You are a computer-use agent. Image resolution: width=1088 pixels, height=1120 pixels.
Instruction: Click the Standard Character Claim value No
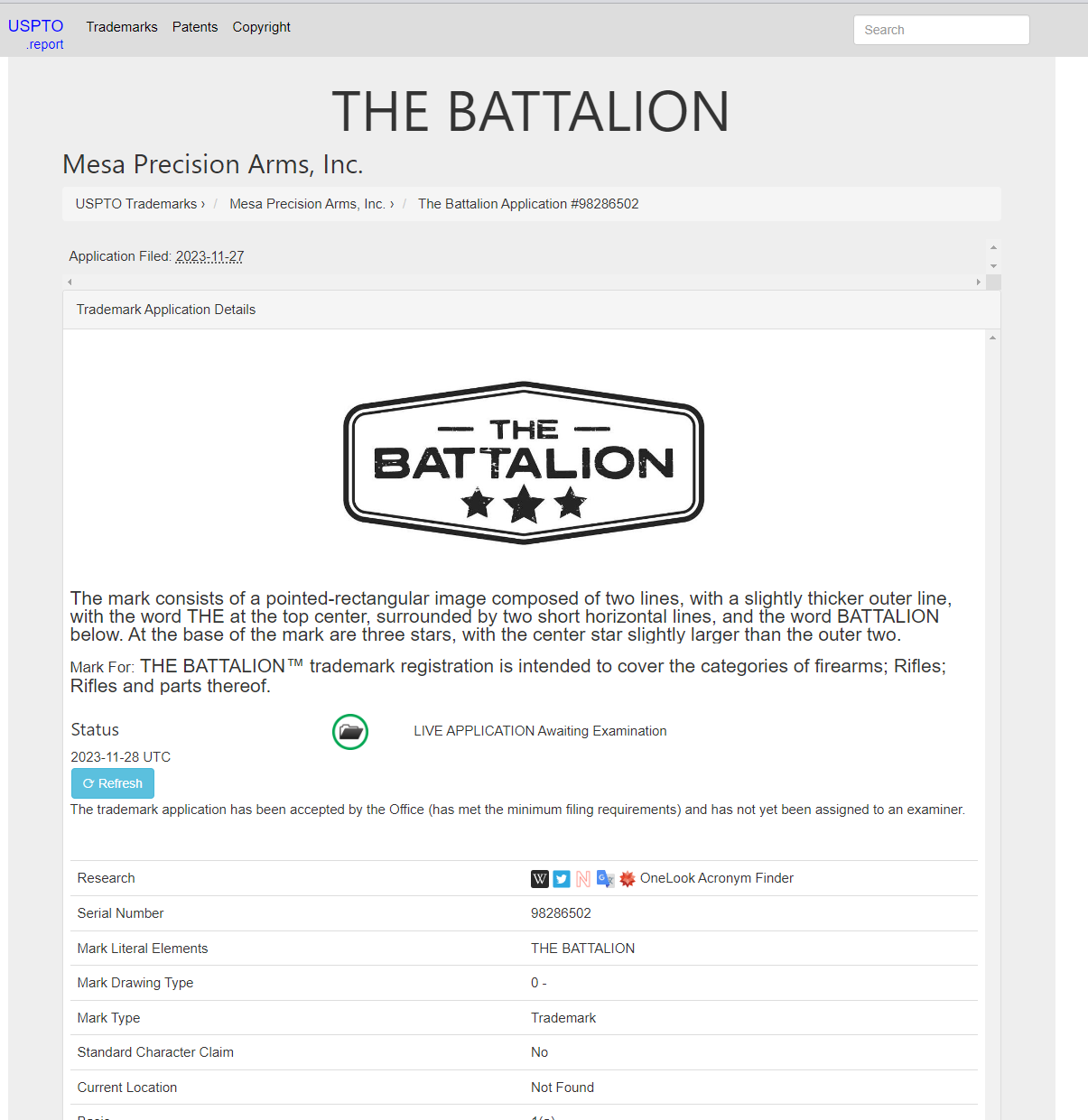tap(539, 1052)
